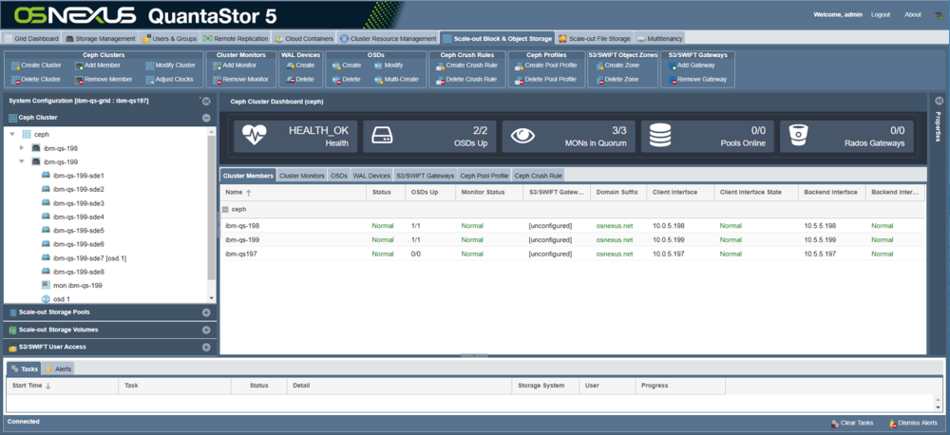950x435 pixels.
Task: Click the Rados Gateways bucket icon
Action: pos(798,136)
